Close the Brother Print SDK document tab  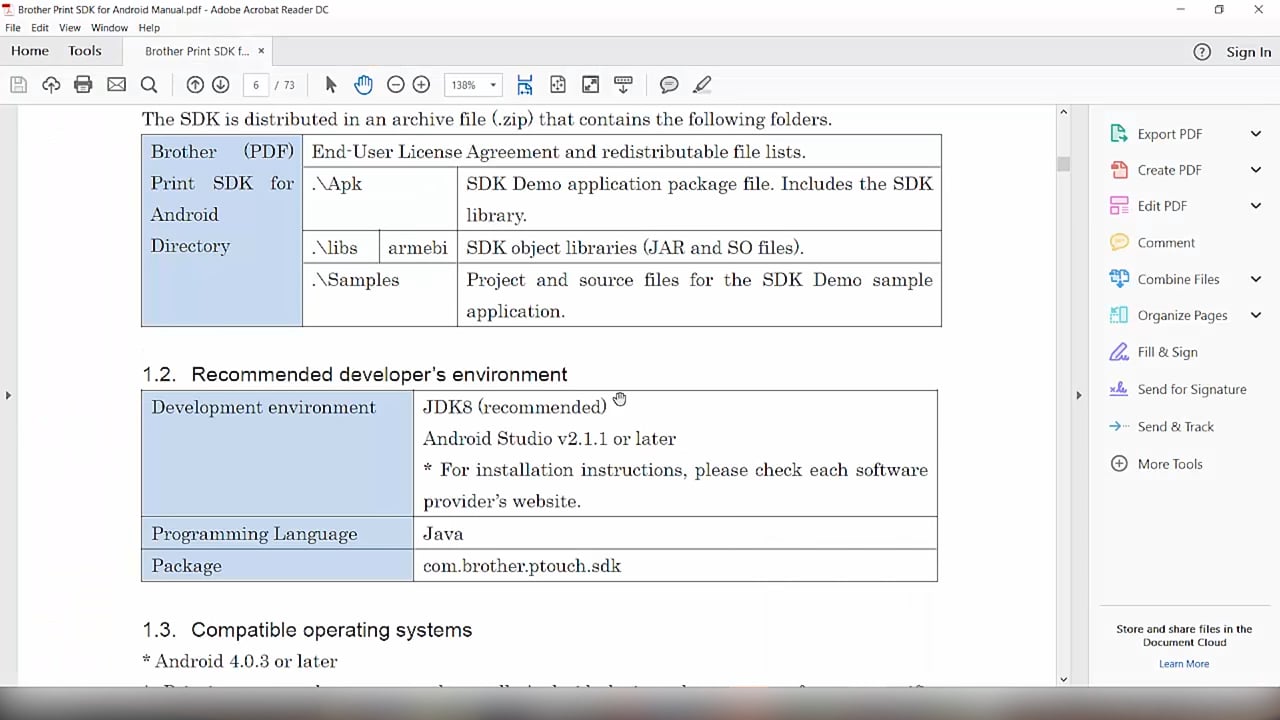click(x=262, y=51)
